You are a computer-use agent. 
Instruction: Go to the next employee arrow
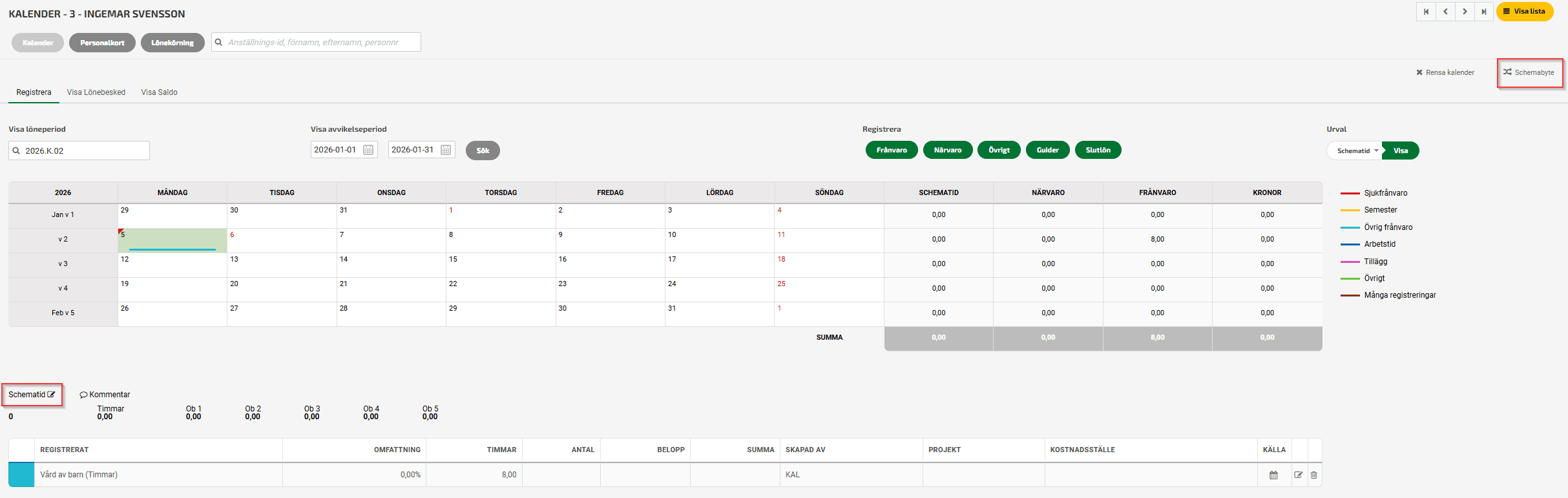pos(1465,12)
